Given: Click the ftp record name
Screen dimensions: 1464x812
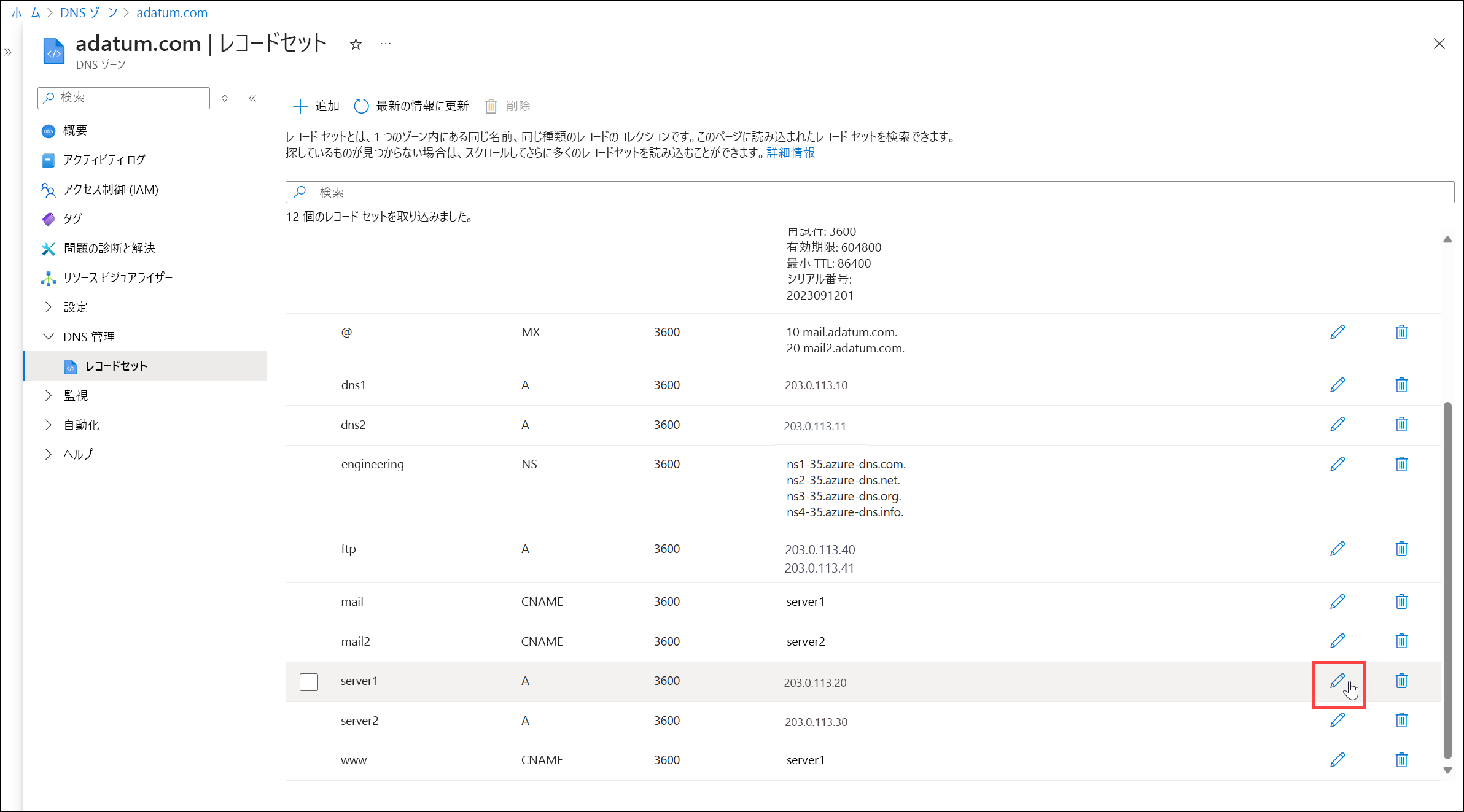Looking at the screenshot, I should pos(348,549).
